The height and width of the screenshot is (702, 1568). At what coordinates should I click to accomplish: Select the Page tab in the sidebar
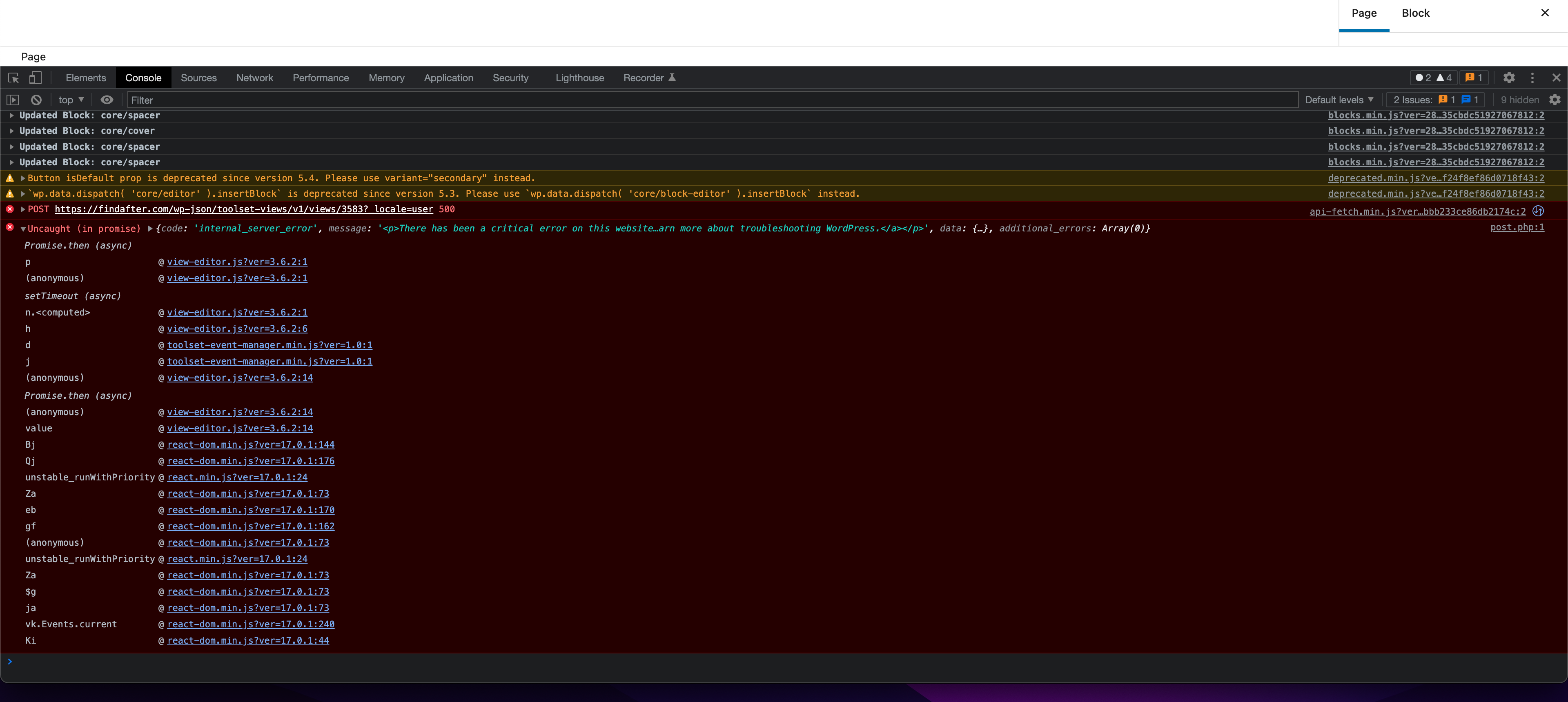tap(1364, 13)
